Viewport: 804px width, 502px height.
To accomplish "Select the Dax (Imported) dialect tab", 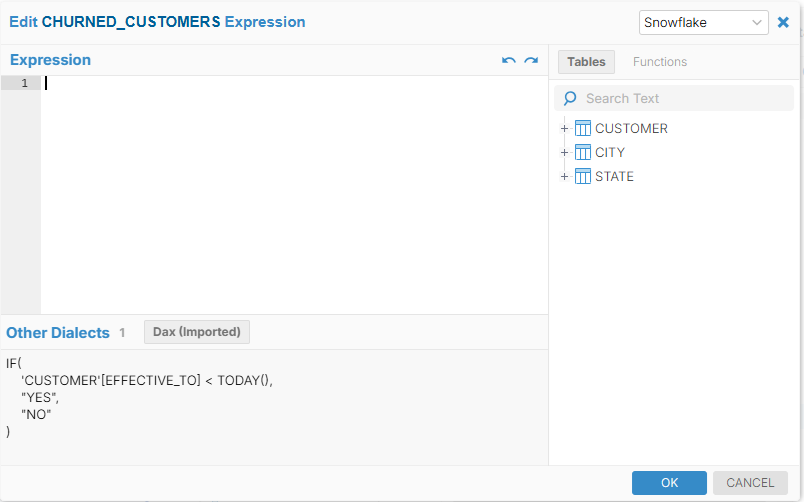I will tap(197, 332).
